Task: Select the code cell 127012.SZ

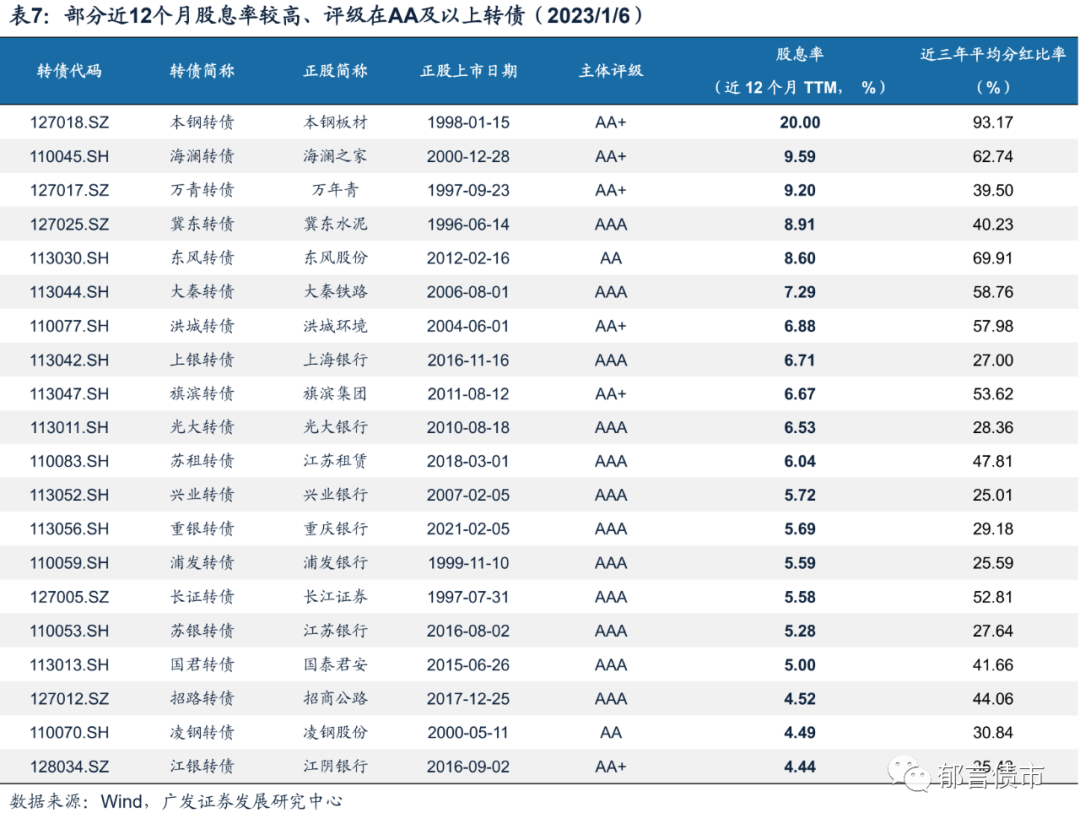Action: (69, 699)
